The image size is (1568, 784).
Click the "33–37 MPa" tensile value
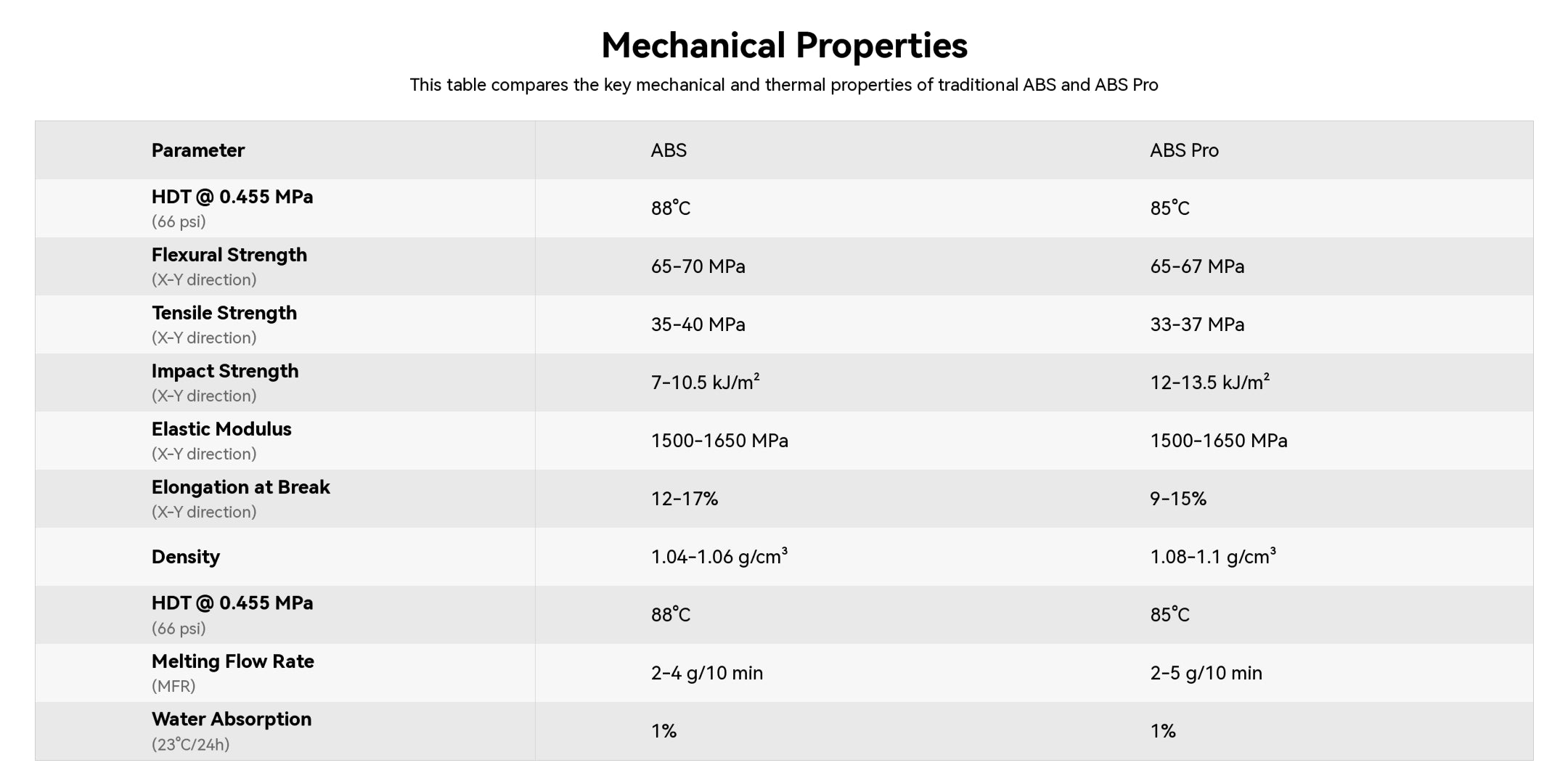(1196, 324)
